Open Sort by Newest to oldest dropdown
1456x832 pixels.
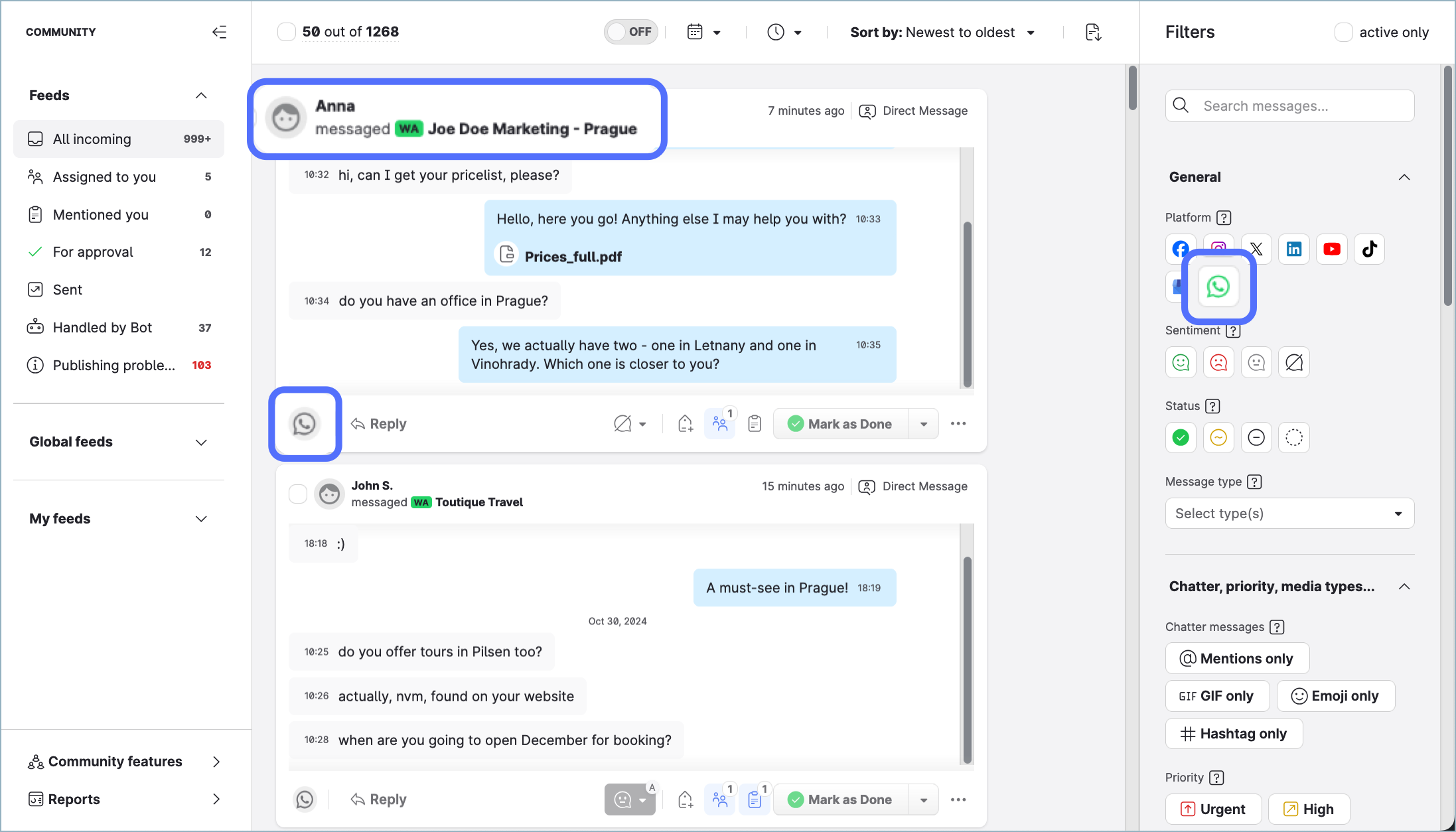pos(942,33)
